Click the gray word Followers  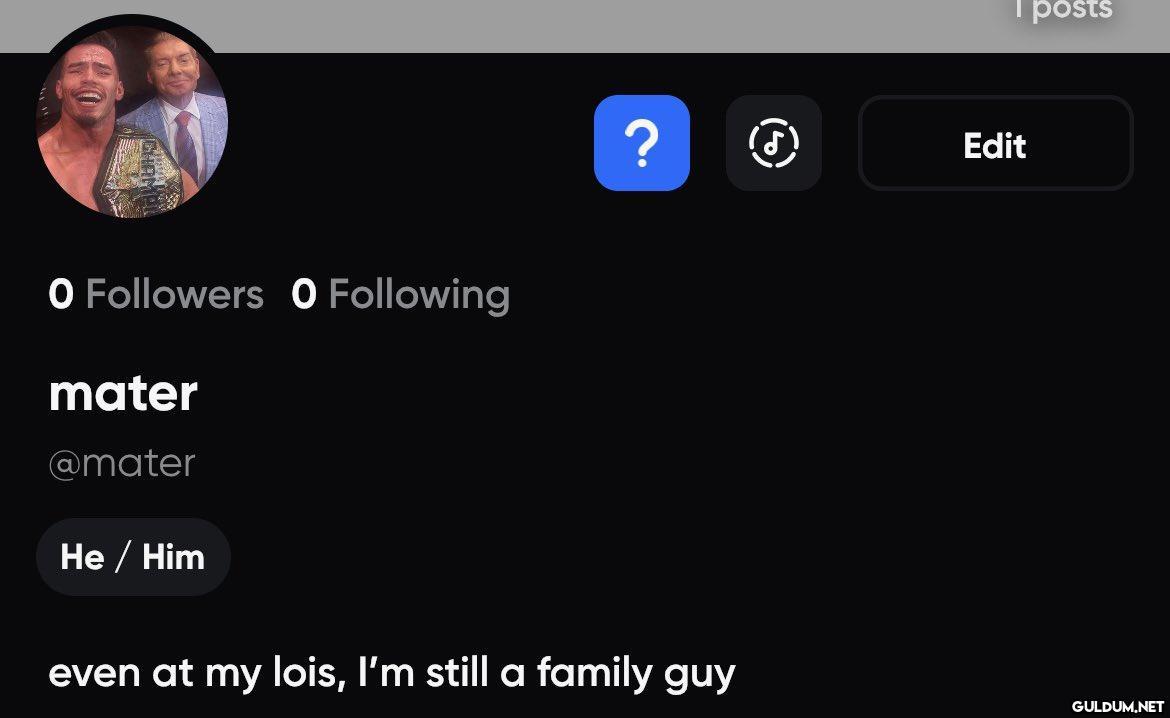pyautogui.click(x=175, y=294)
